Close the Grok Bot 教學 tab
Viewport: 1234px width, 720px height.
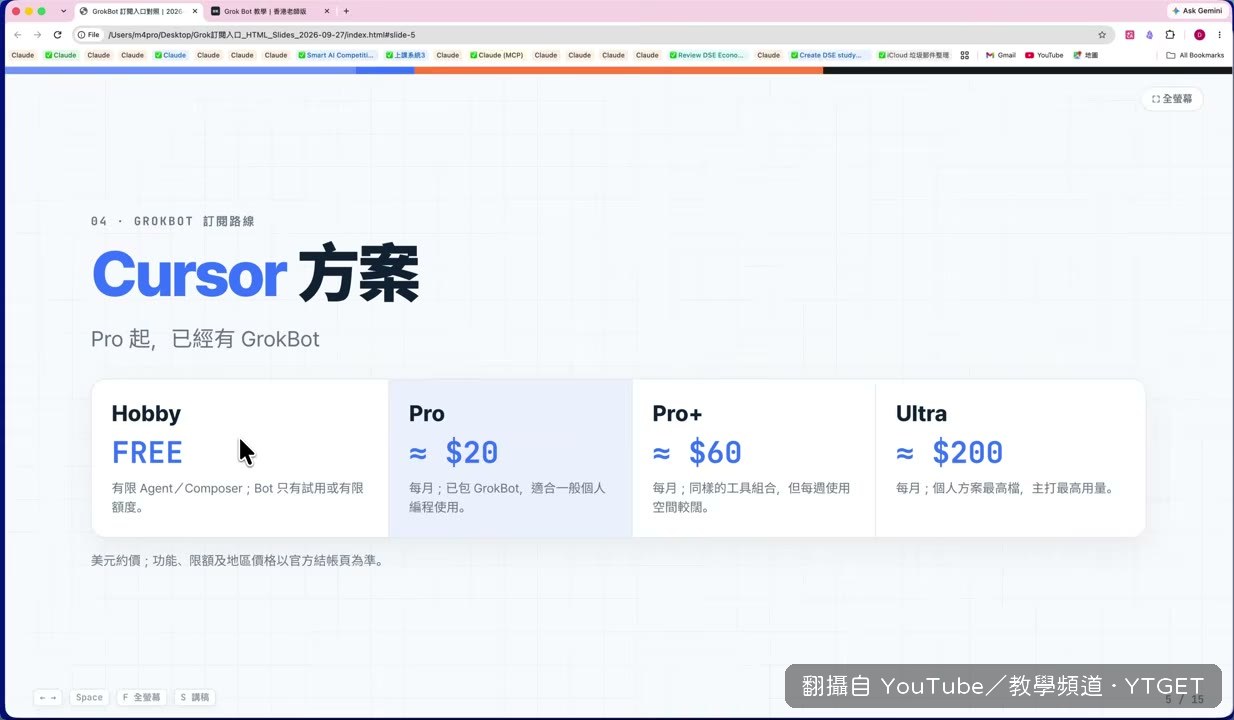click(327, 11)
